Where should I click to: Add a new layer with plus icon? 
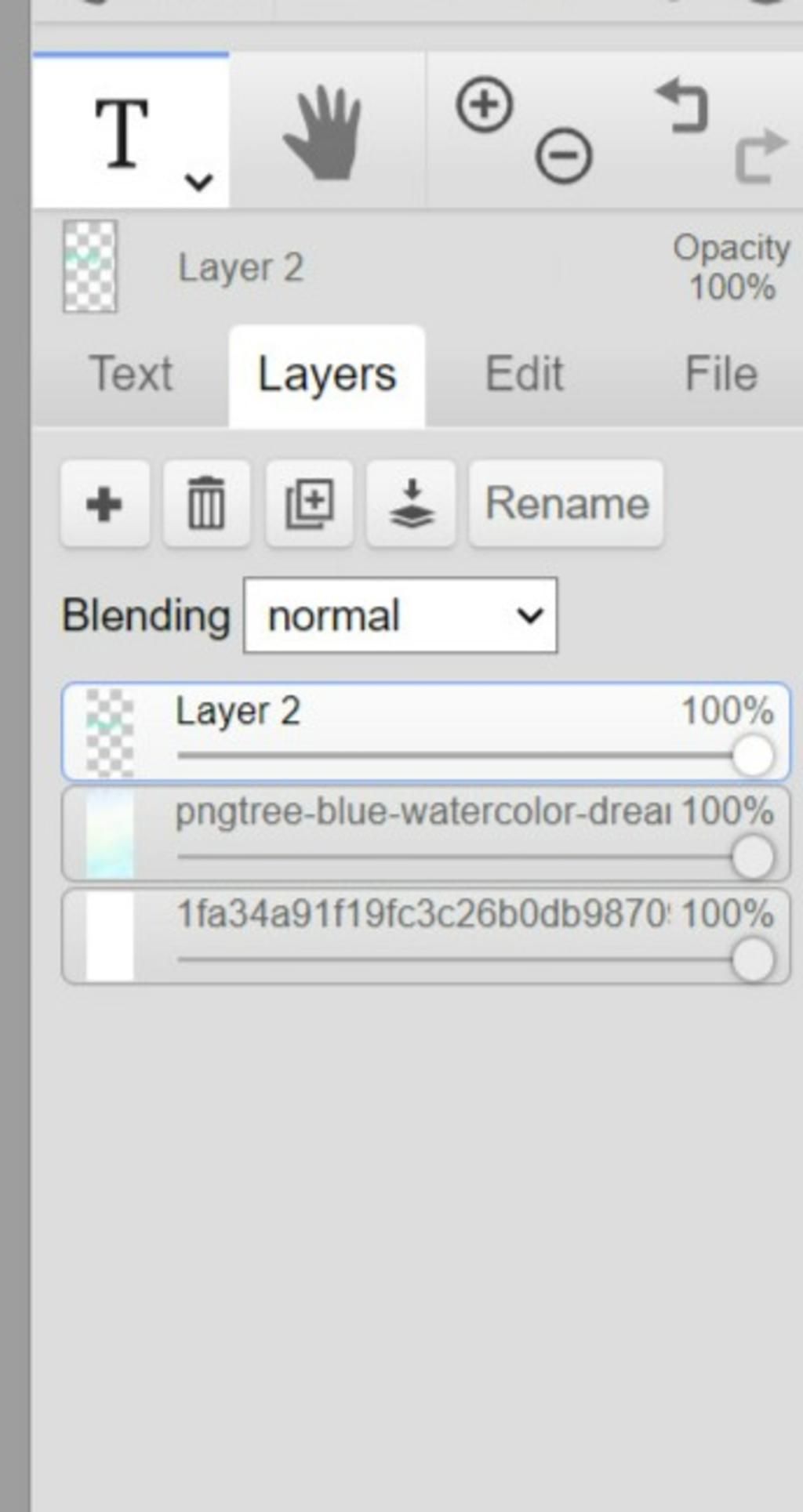(104, 503)
